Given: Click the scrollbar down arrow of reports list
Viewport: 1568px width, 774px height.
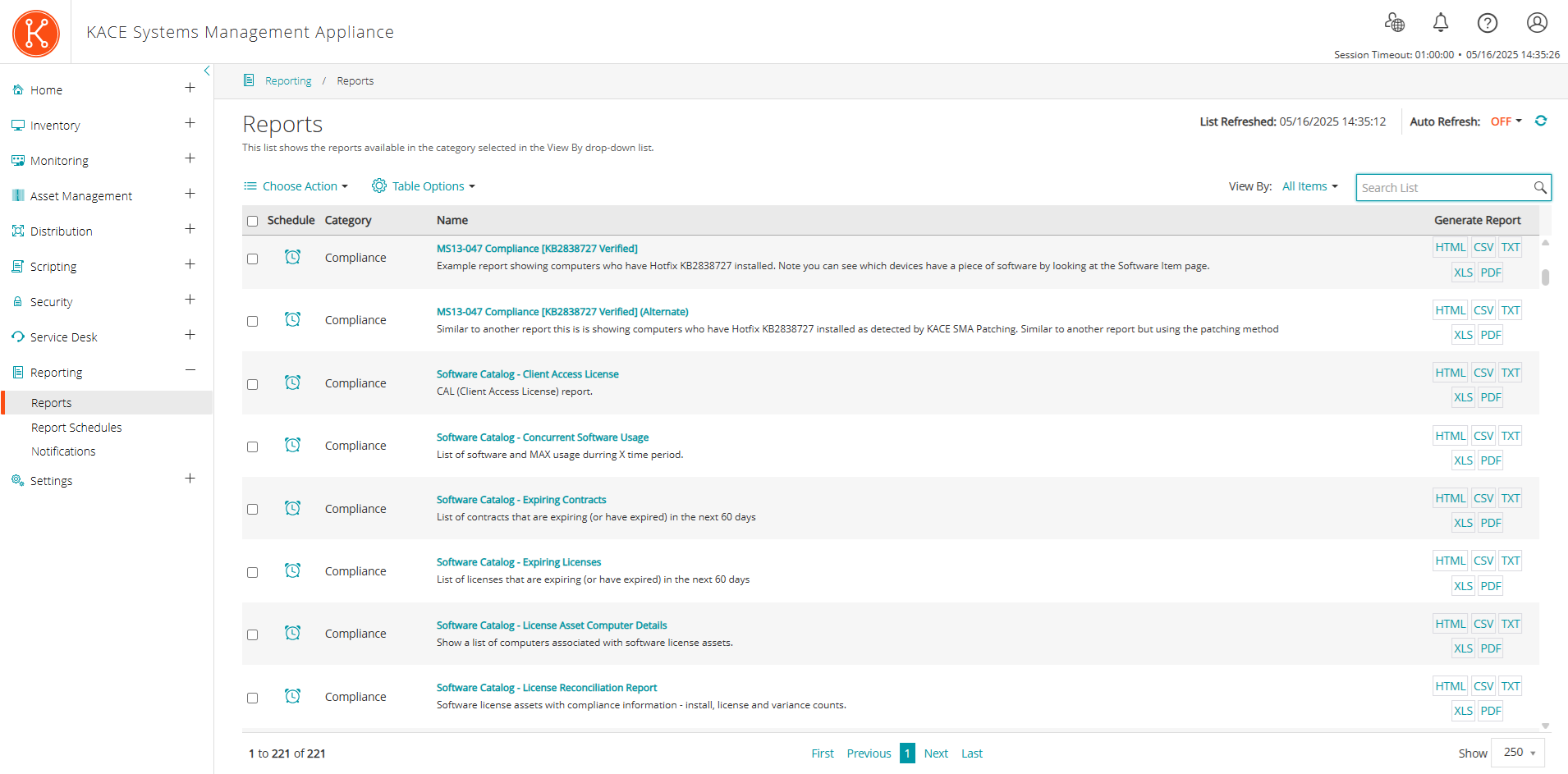Looking at the screenshot, I should point(1545,726).
